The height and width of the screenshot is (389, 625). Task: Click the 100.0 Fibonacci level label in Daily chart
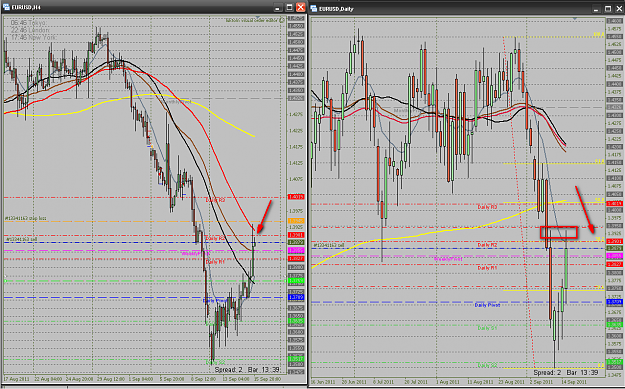599,35
